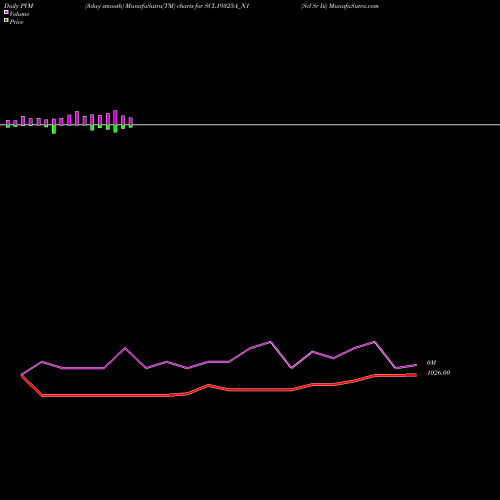Click the tallest magenta volume bar
This screenshot has width=500, height=500.
(x=115, y=118)
